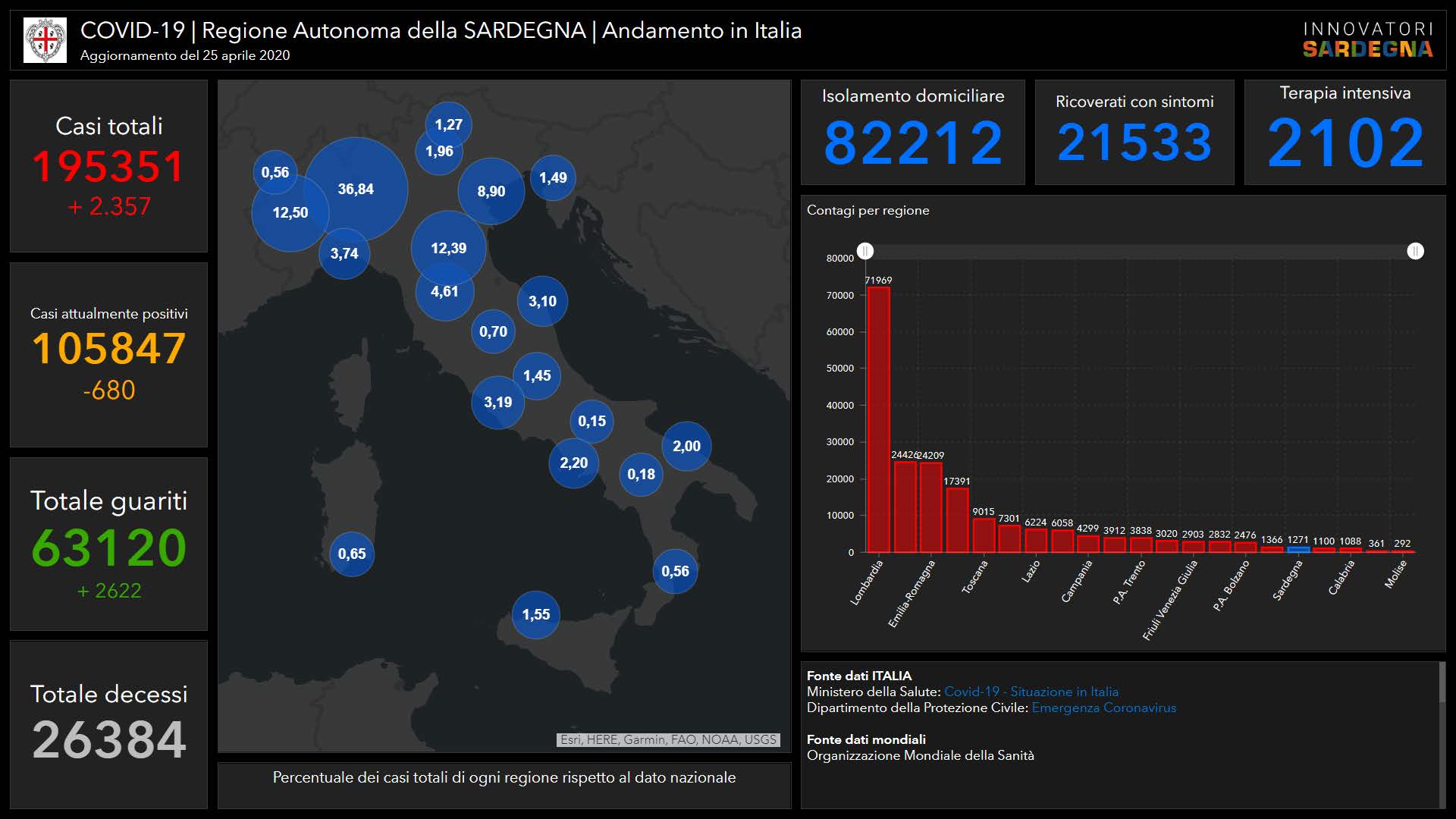Click the Toscana bar labeled 9015
1456x819 pixels.
[984, 535]
